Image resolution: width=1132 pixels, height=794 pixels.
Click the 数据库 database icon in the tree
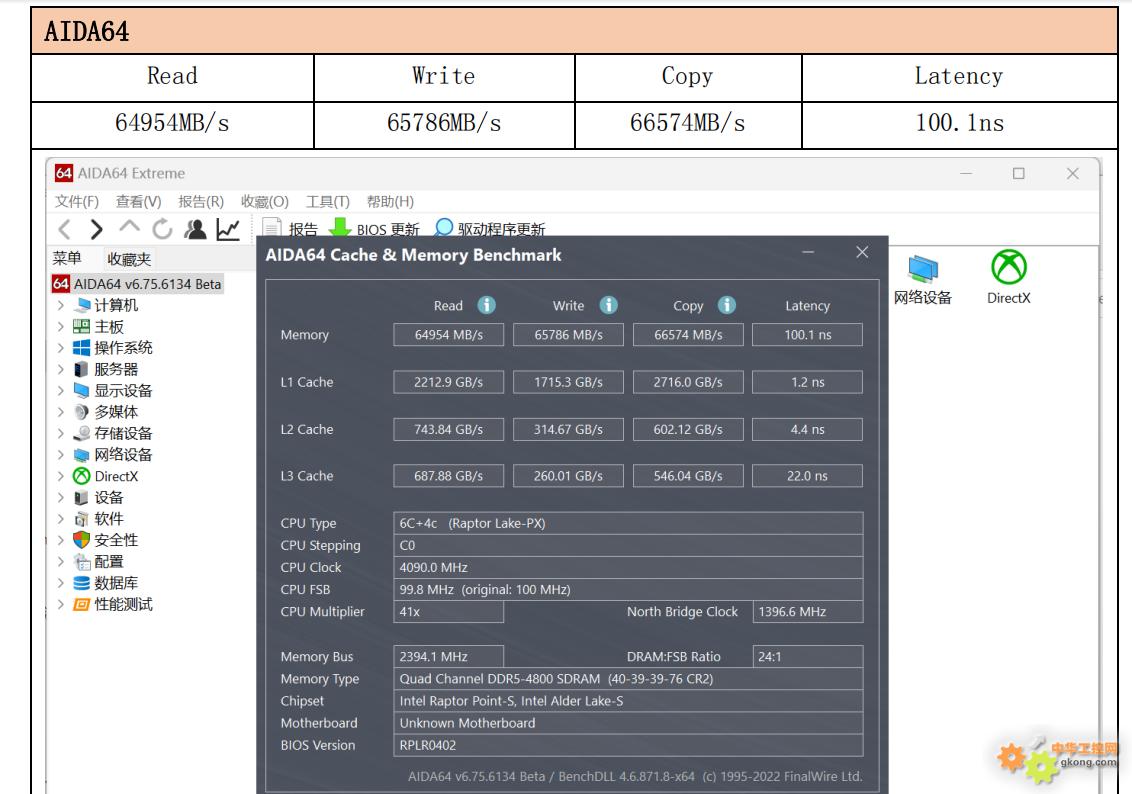coord(82,583)
